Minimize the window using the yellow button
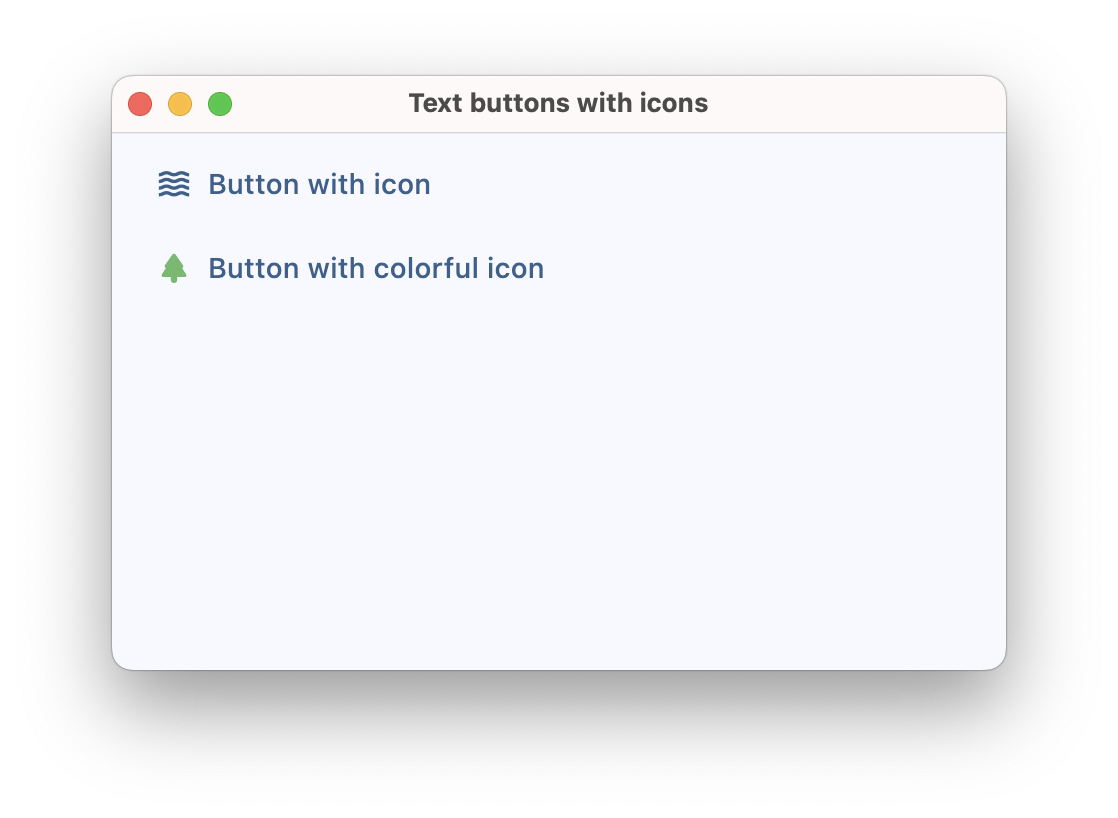The width and height of the screenshot is (1118, 818). pyautogui.click(x=180, y=104)
